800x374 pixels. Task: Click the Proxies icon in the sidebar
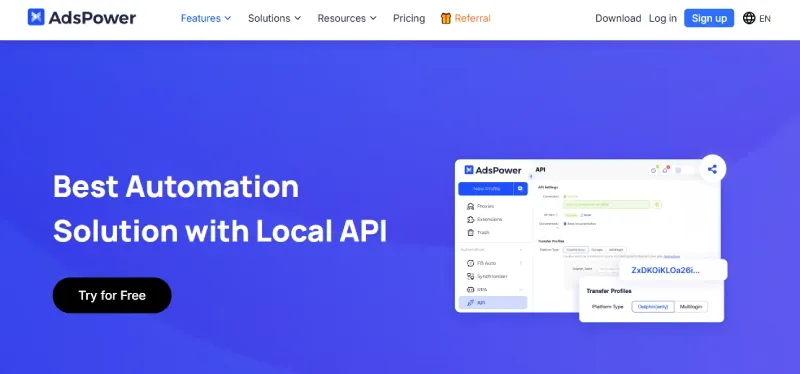click(x=470, y=206)
